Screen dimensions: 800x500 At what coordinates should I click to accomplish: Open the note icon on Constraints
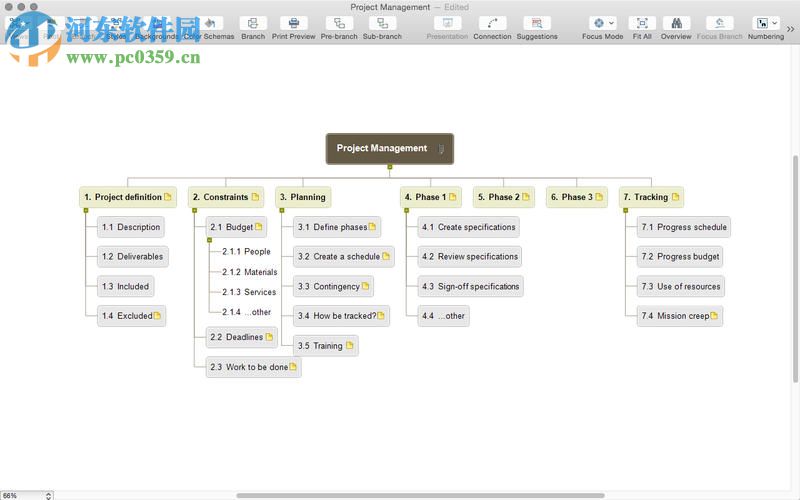click(255, 197)
